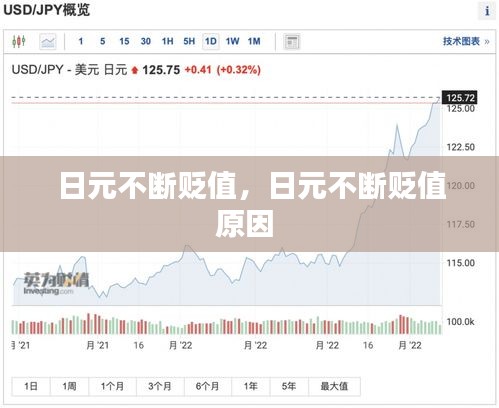Click the 125.72 current price marker
This screenshot has height=408, width=499.
(460, 98)
